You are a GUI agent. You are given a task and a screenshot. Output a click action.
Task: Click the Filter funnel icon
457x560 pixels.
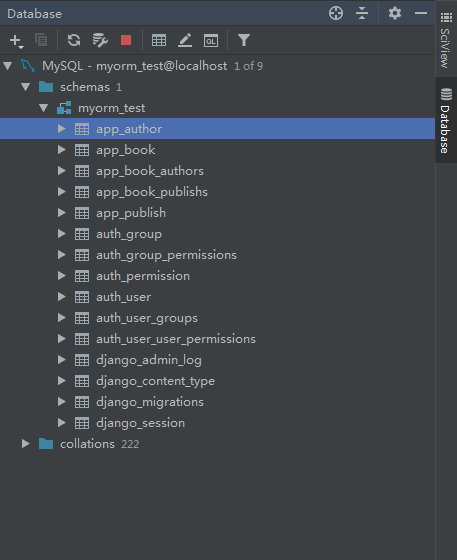coord(244,40)
